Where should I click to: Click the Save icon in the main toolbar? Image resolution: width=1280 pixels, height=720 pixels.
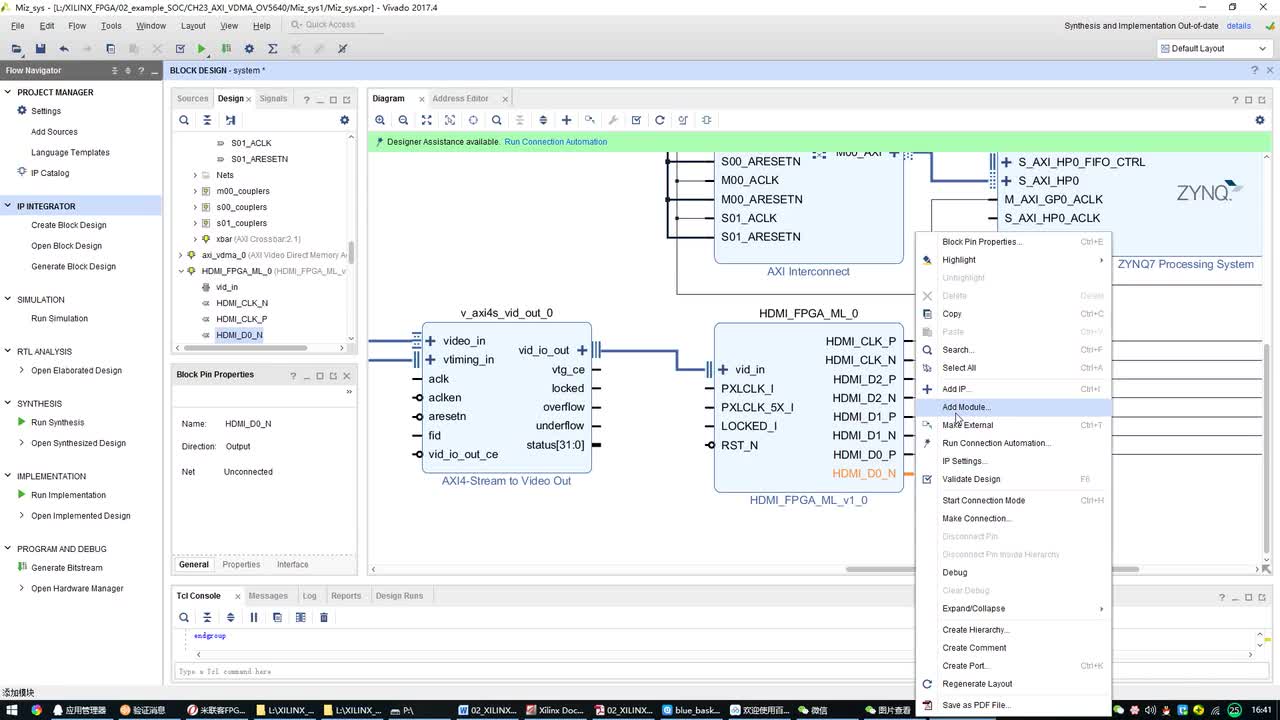[x=40, y=48]
